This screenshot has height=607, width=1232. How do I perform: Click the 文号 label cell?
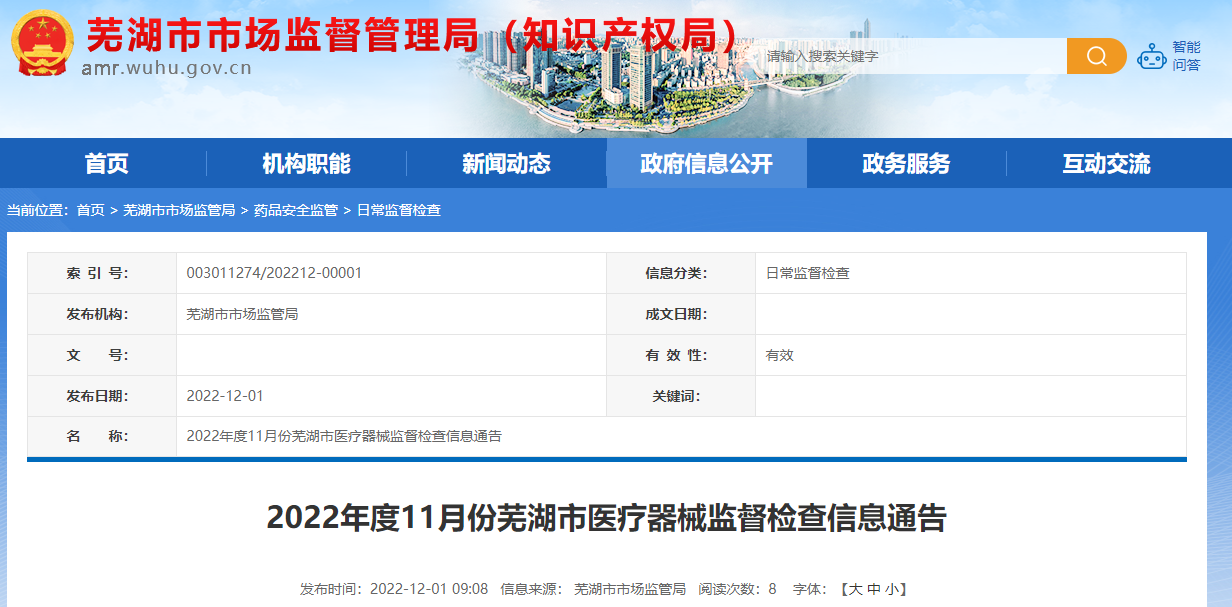point(102,355)
